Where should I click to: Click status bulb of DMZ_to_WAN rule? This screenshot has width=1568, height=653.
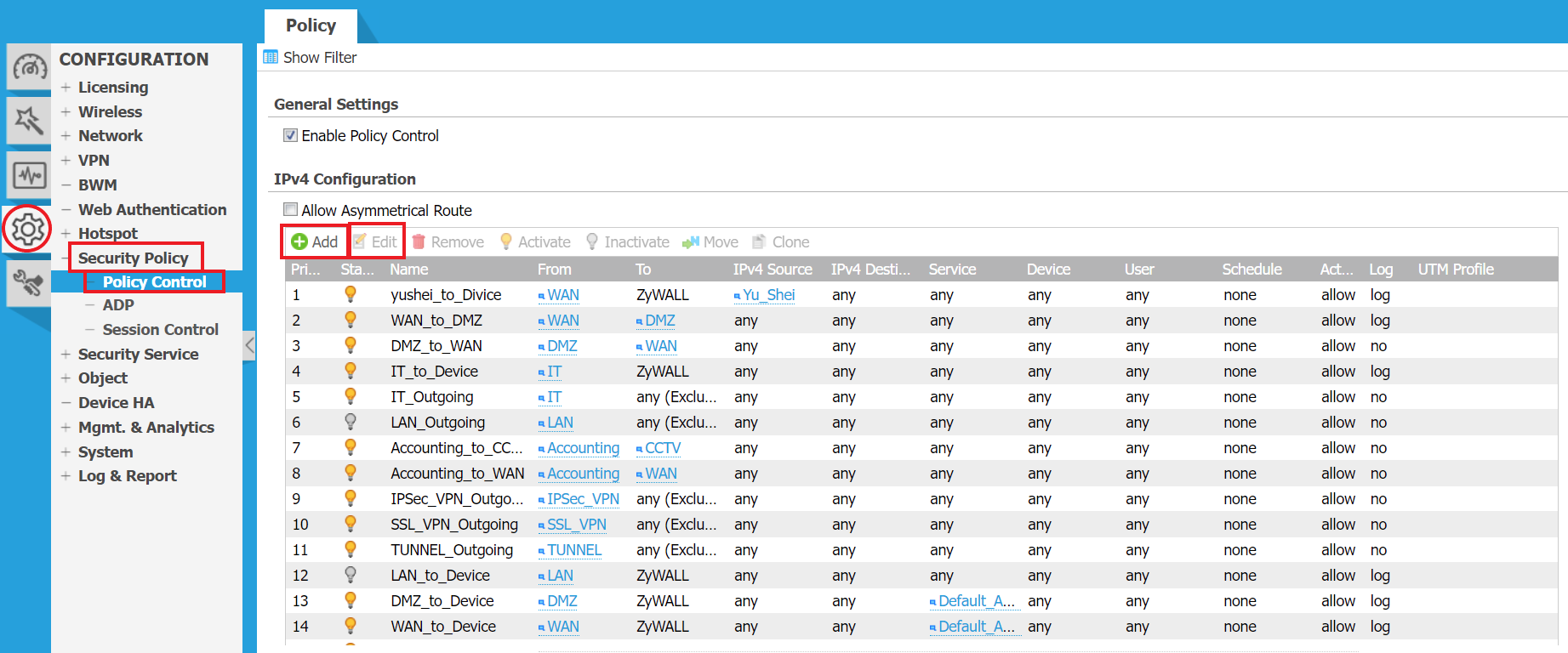click(x=350, y=345)
